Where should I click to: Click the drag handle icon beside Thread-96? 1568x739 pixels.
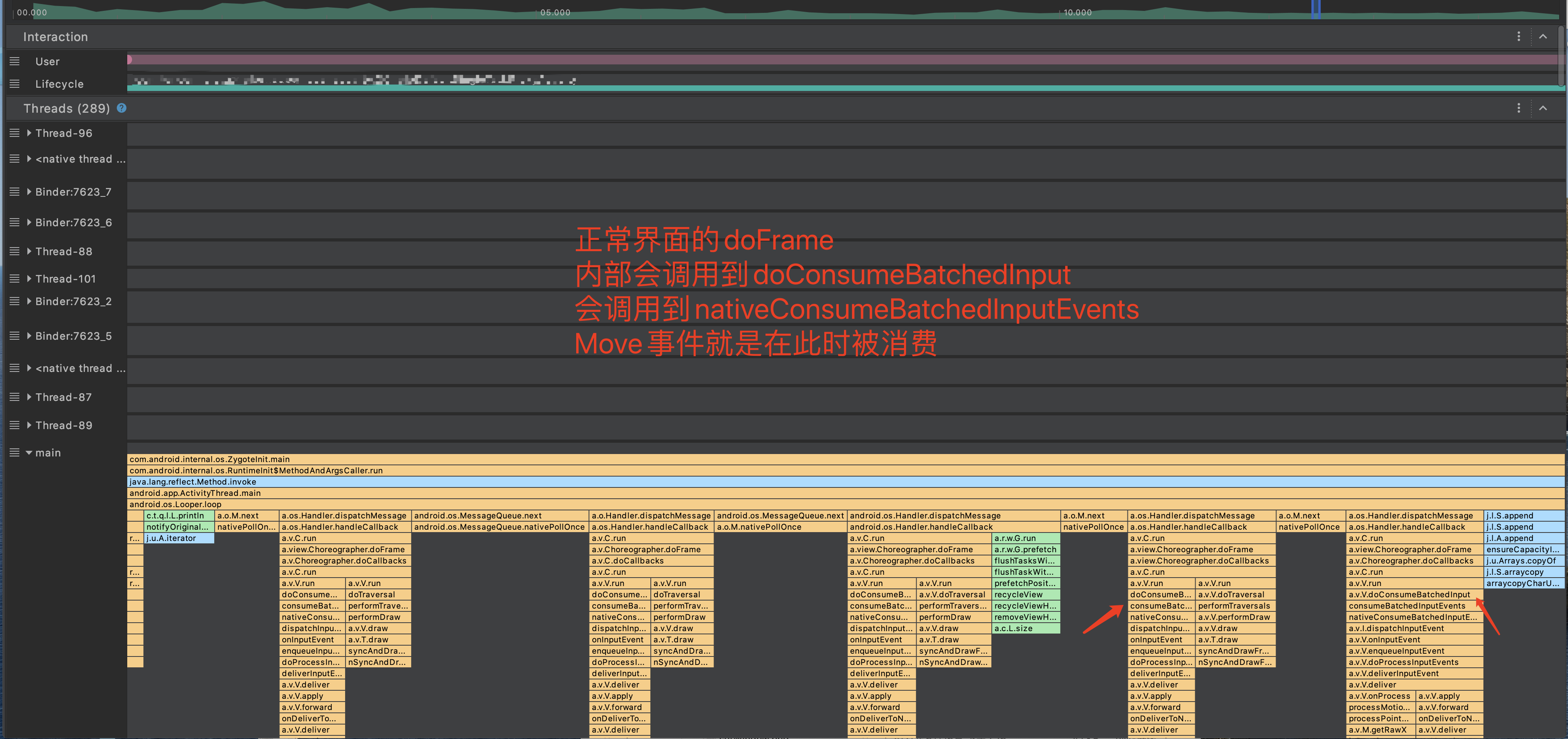tap(14, 132)
